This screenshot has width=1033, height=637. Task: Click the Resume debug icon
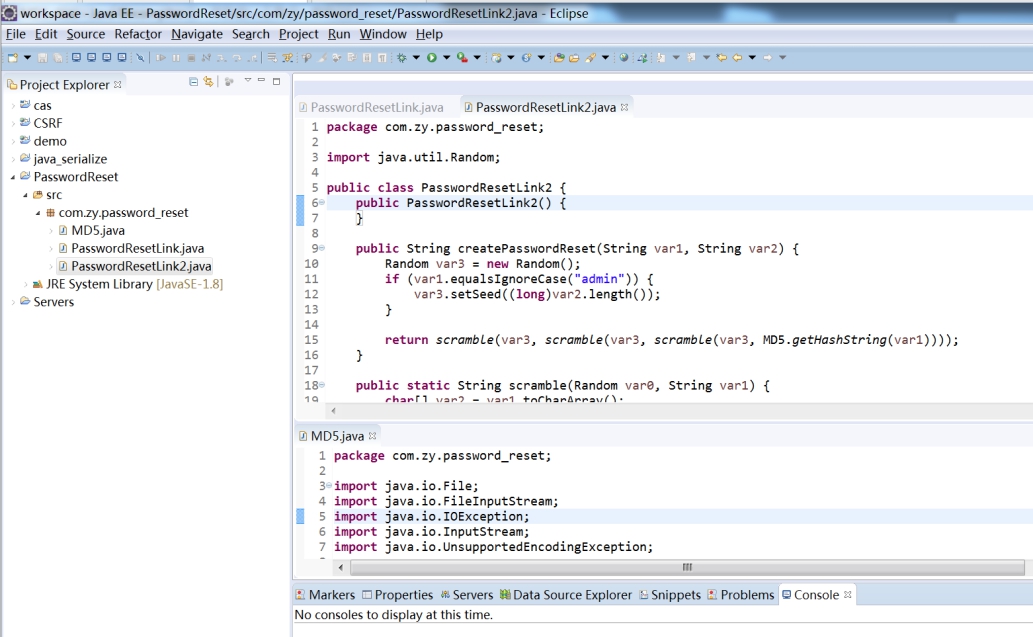pos(161,58)
